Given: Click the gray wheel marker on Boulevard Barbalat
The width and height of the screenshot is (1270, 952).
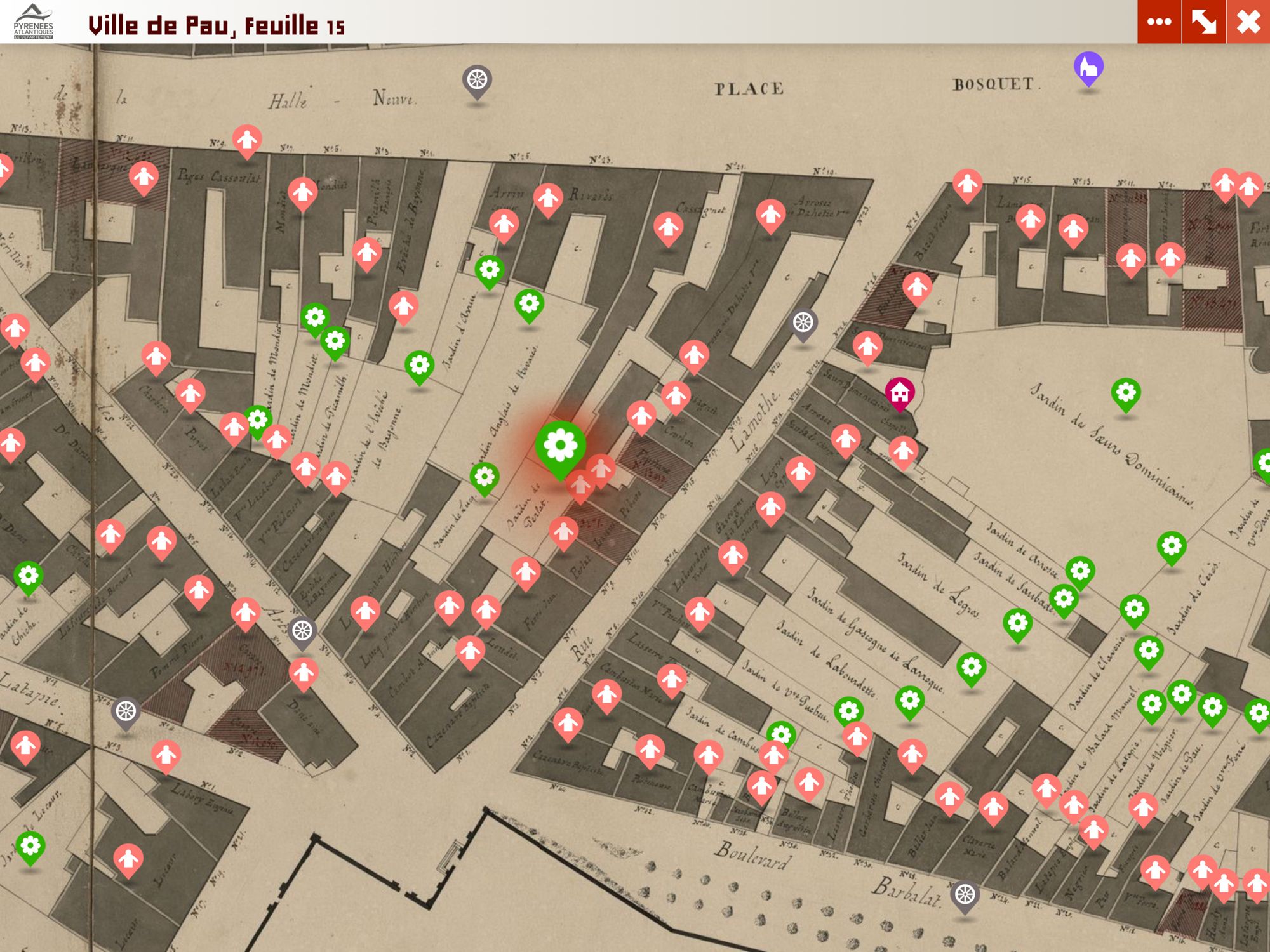Looking at the screenshot, I should click(965, 895).
